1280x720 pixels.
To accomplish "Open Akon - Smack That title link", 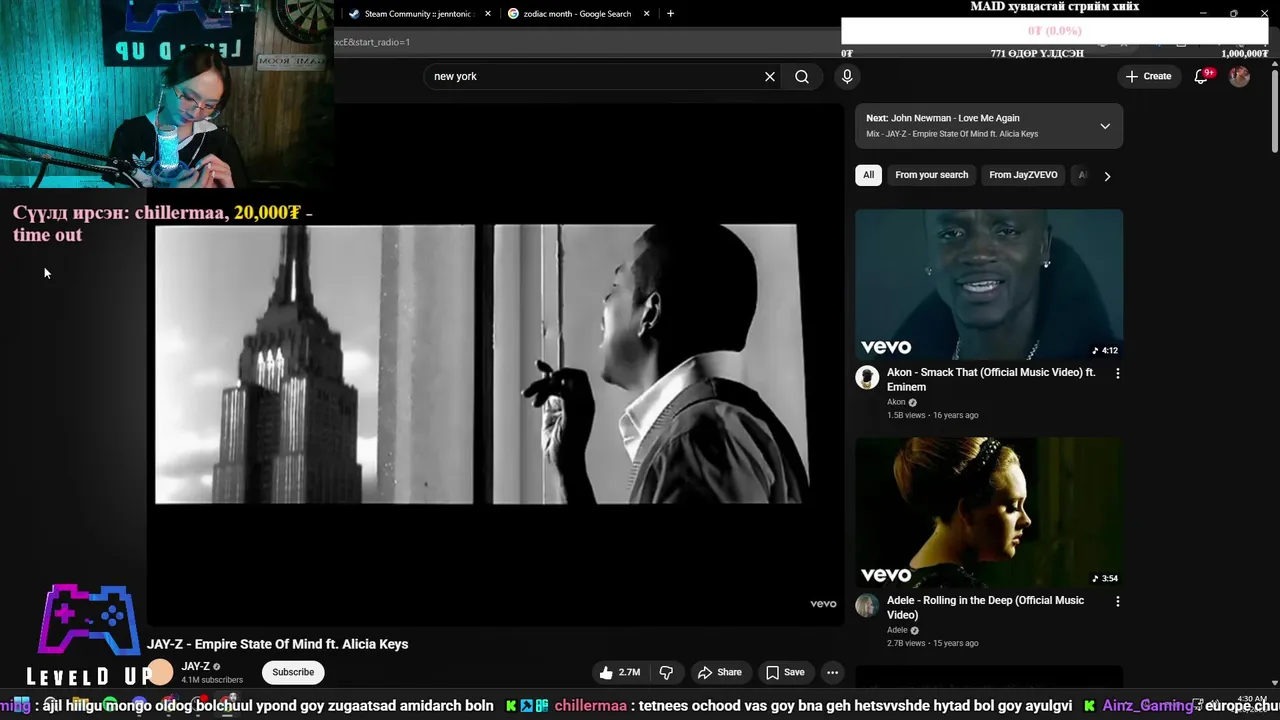I will (x=991, y=379).
